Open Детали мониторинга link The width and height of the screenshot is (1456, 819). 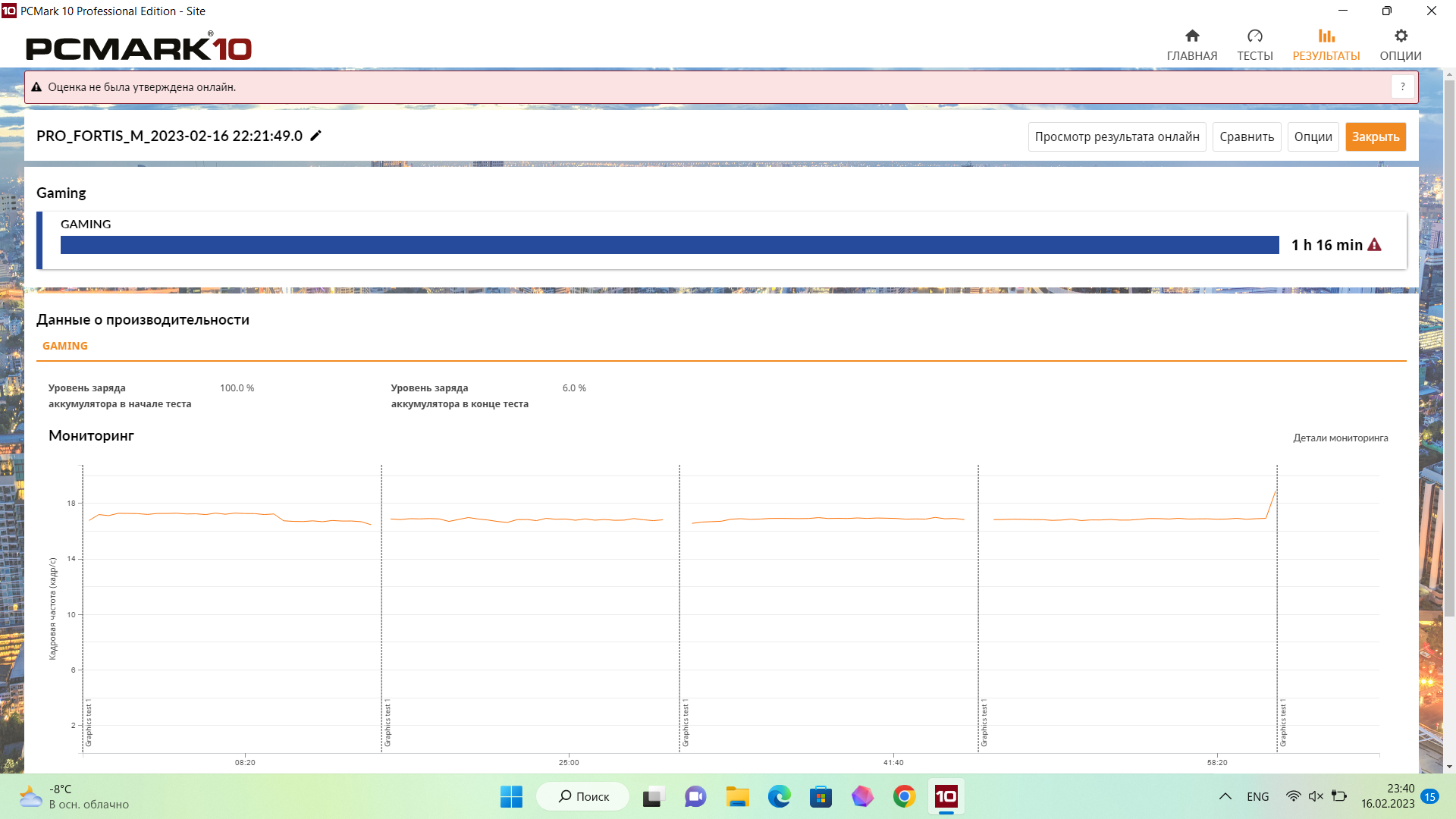[x=1340, y=438]
